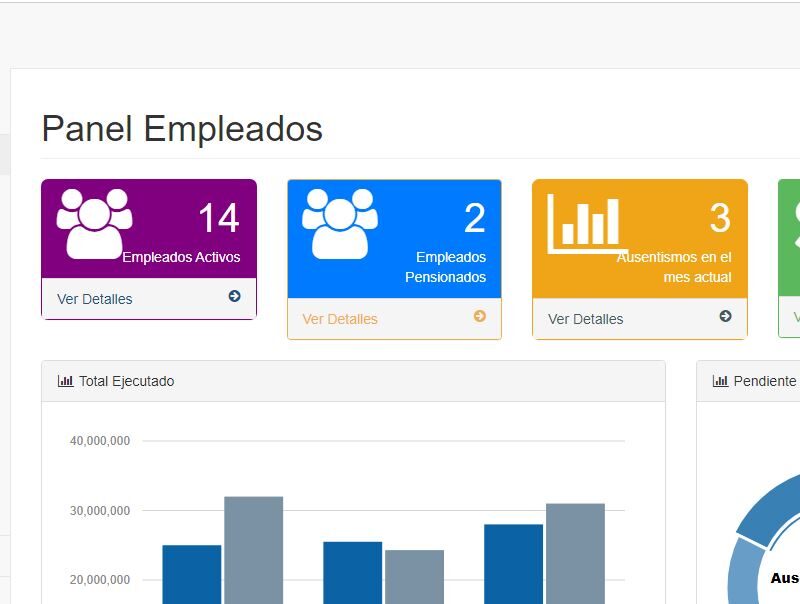Select the number 3 in orange card
Image resolution: width=800 pixels, height=604 pixels.
pos(720,218)
